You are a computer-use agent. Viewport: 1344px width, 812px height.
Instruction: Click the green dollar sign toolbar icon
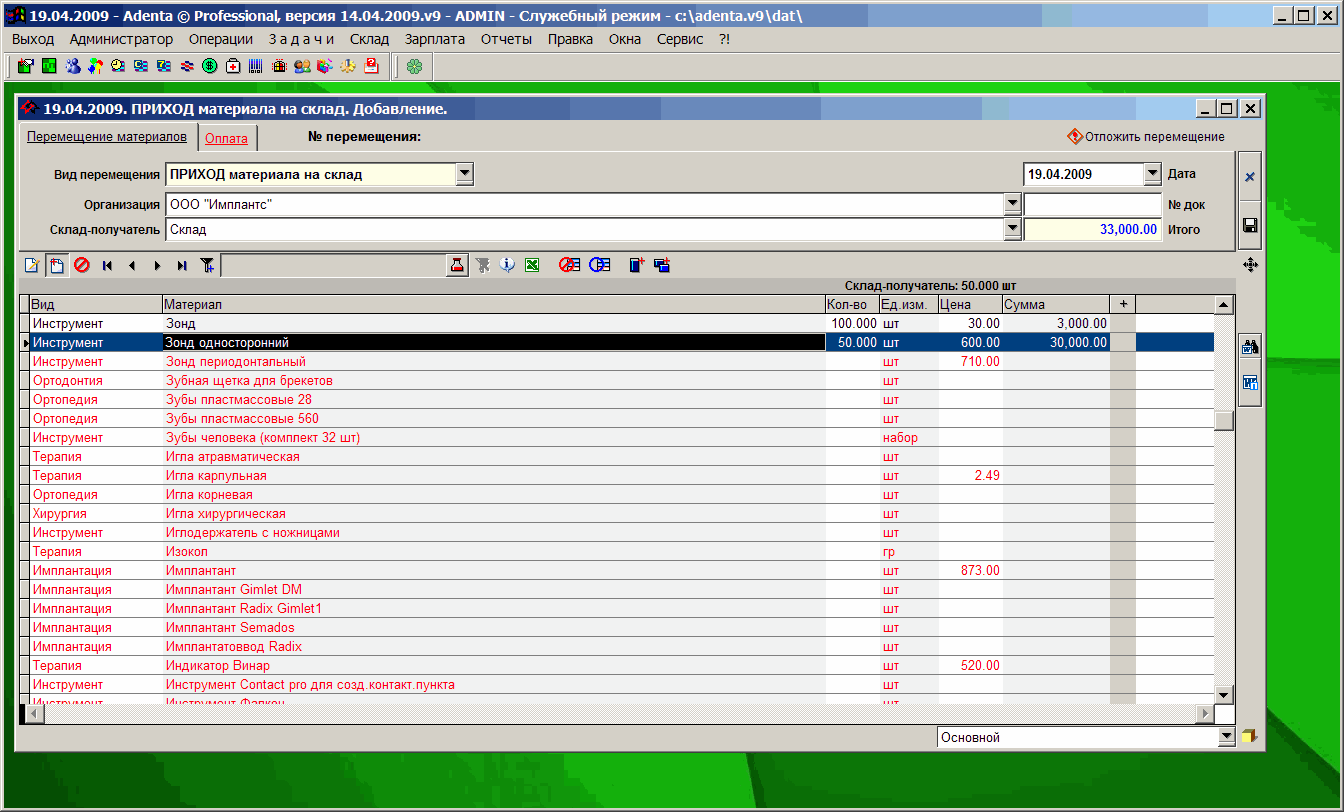point(209,67)
